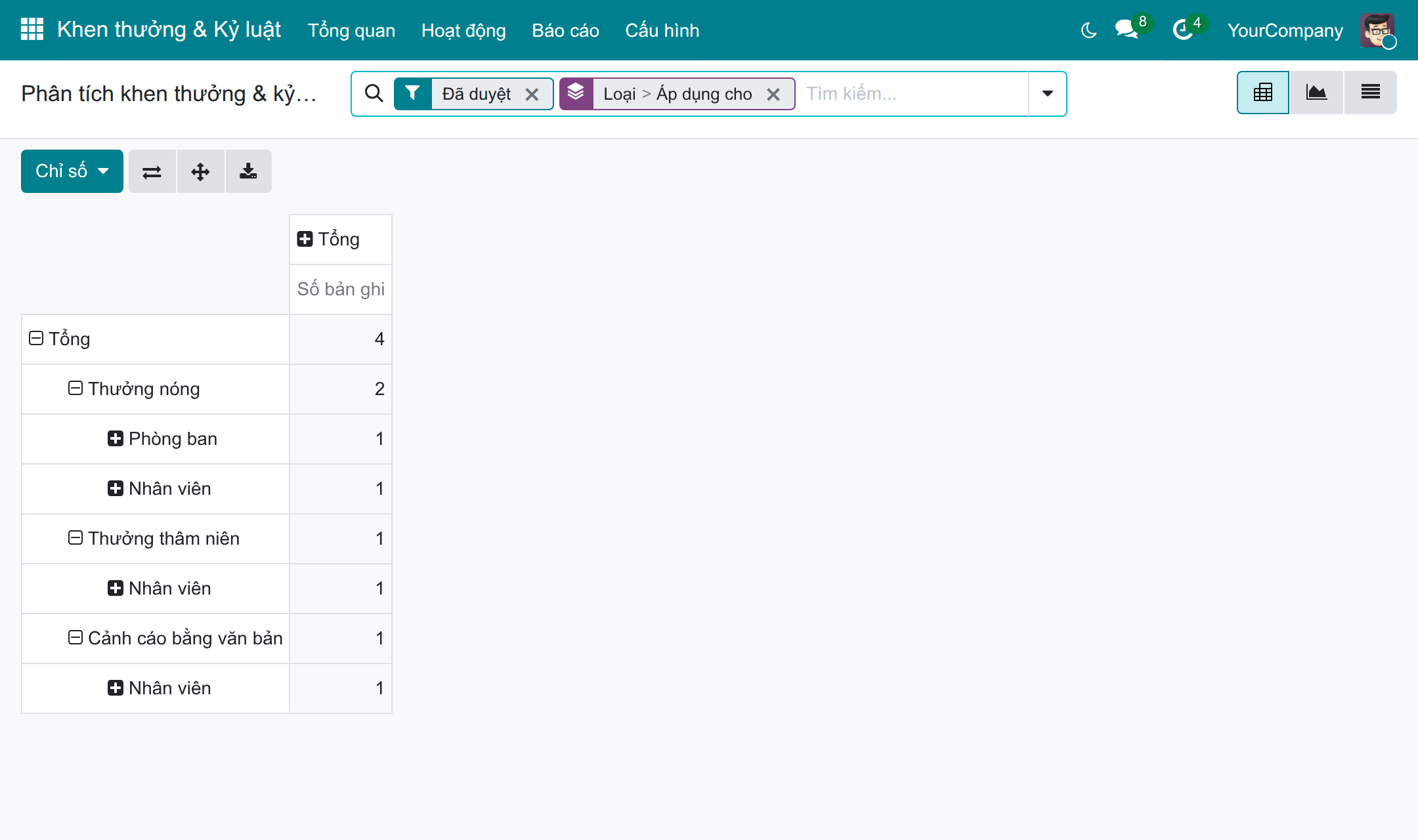Expand Phòng ban row
This screenshot has height=840, width=1418.
(162, 439)
